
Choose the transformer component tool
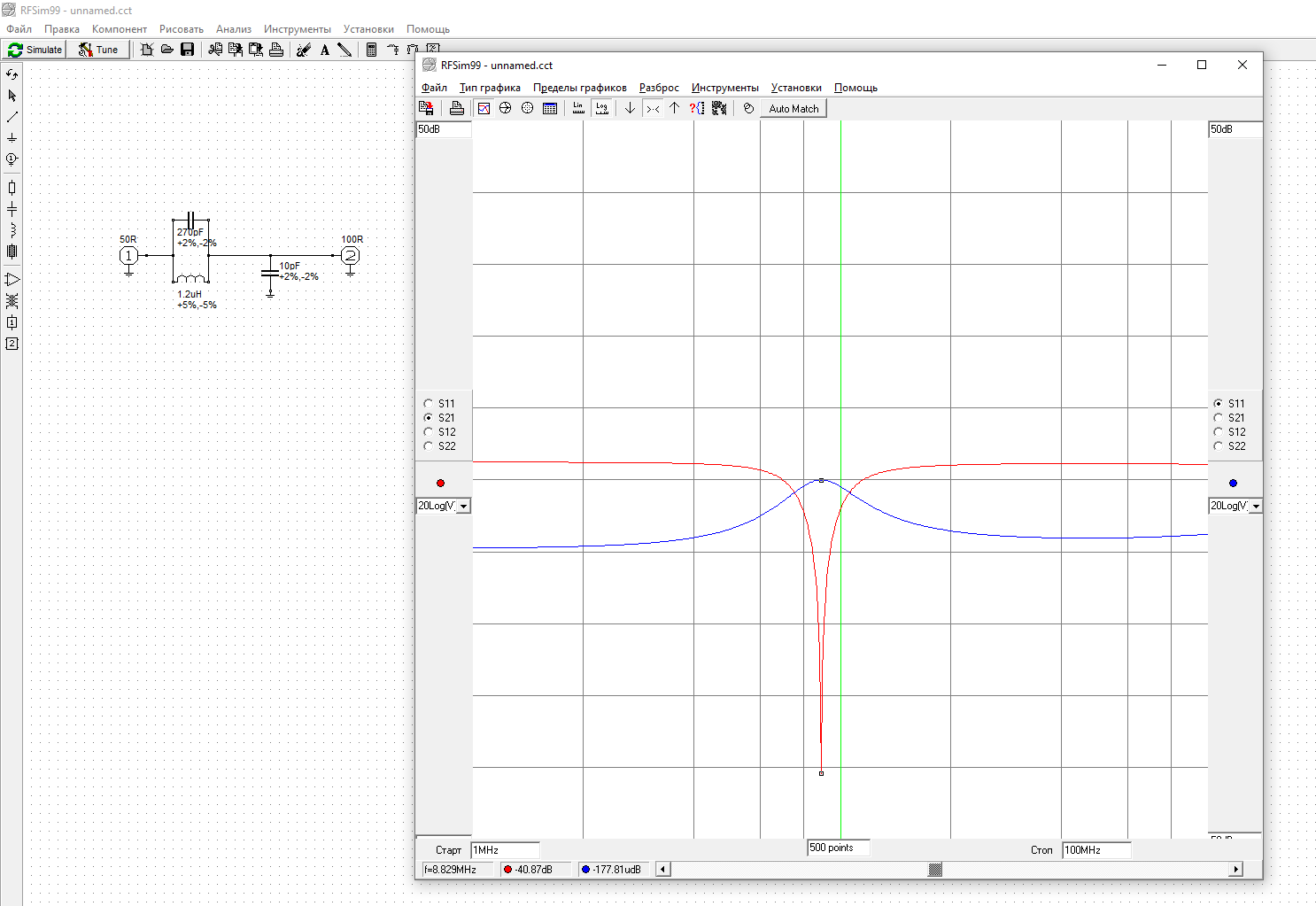point(12,301)
